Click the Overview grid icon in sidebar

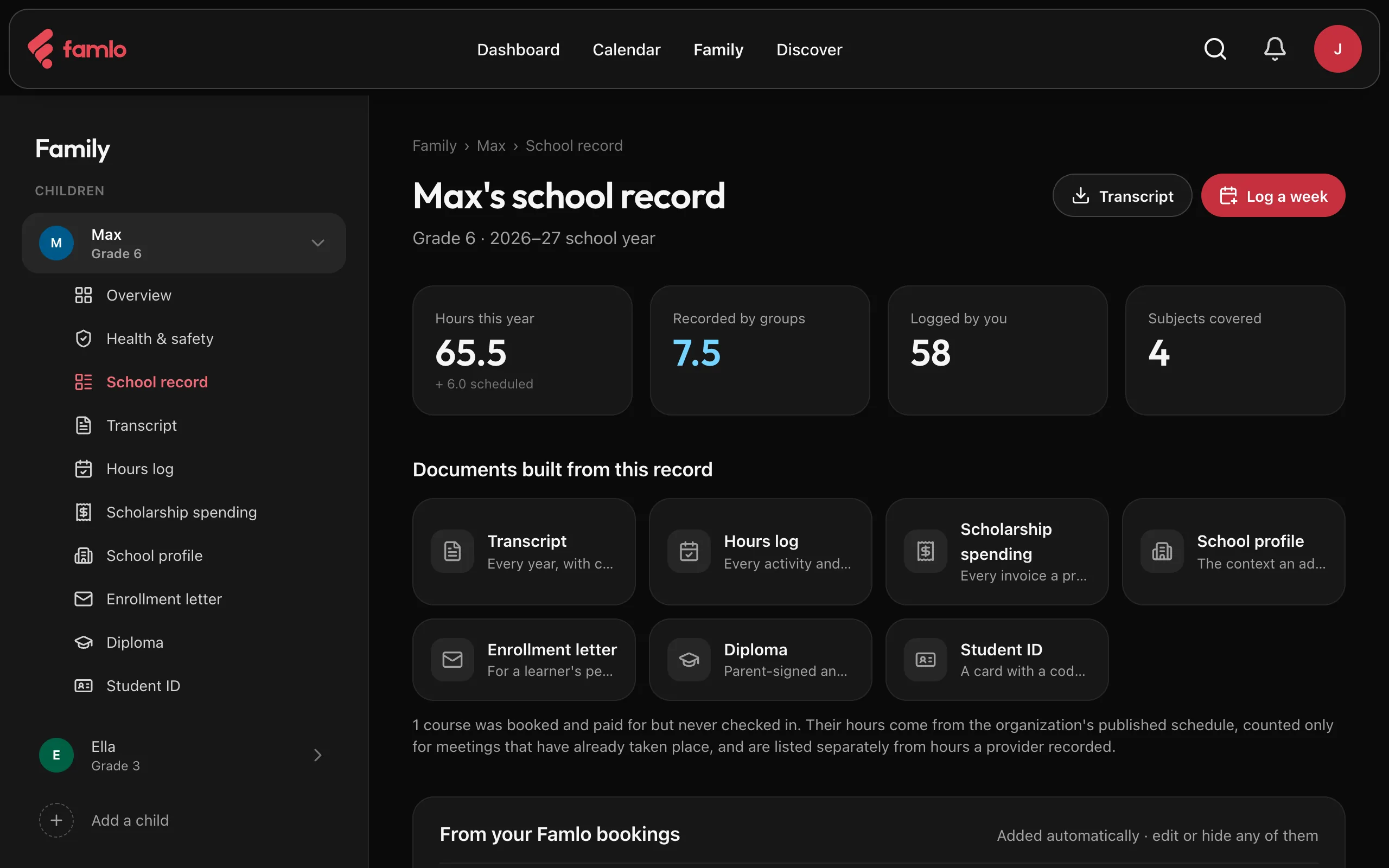pos(83,295)
